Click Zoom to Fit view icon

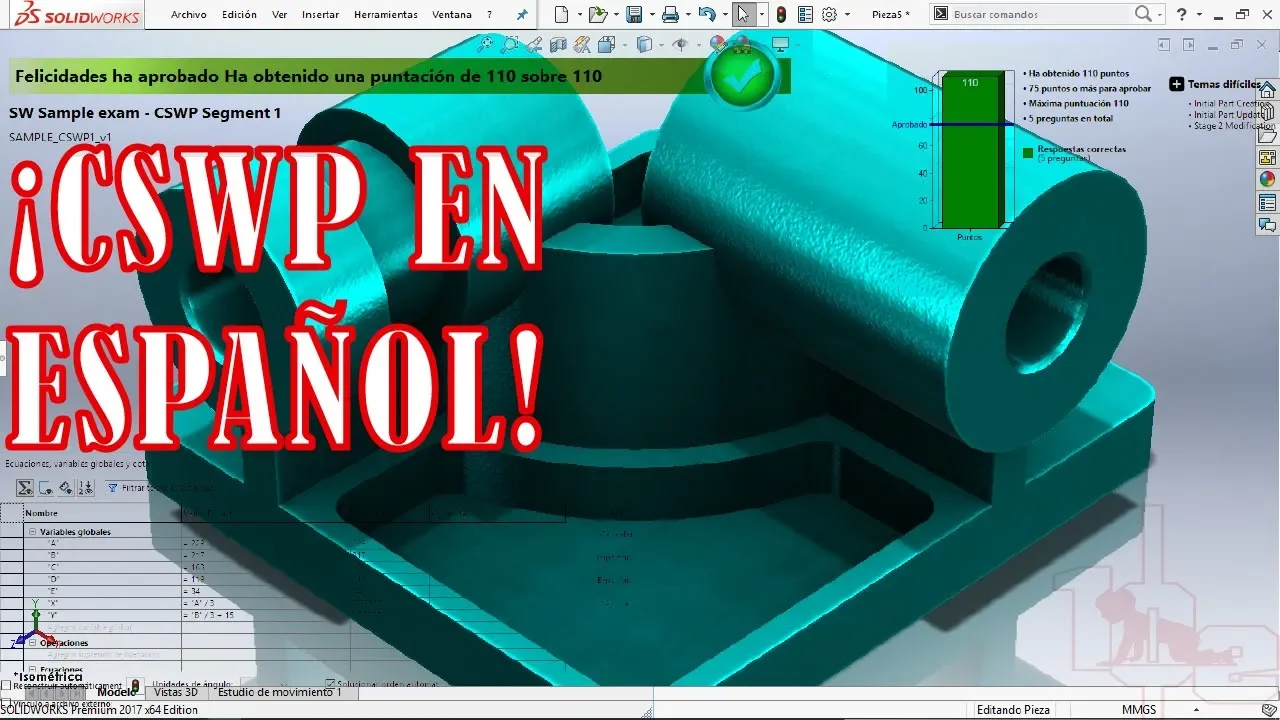(x=485, y=44)
